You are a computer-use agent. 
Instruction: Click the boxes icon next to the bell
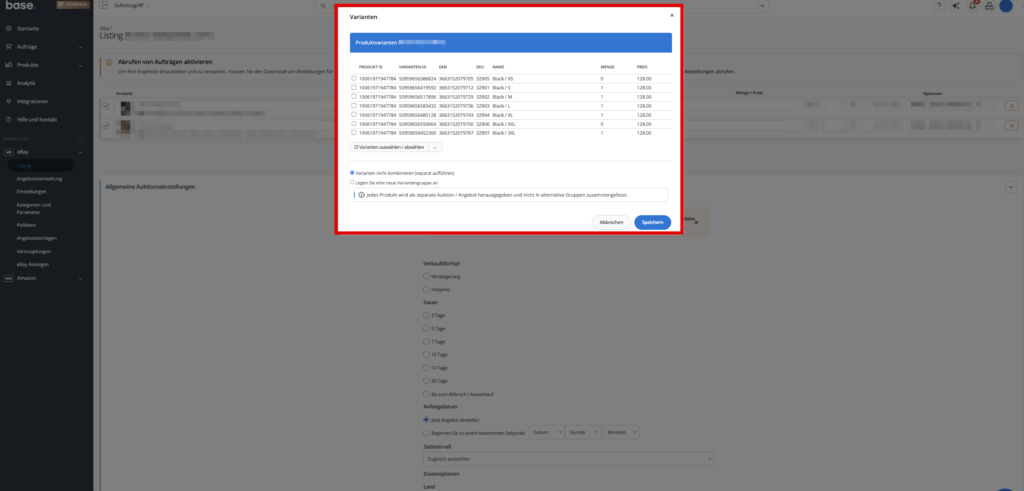coord(989,6)
